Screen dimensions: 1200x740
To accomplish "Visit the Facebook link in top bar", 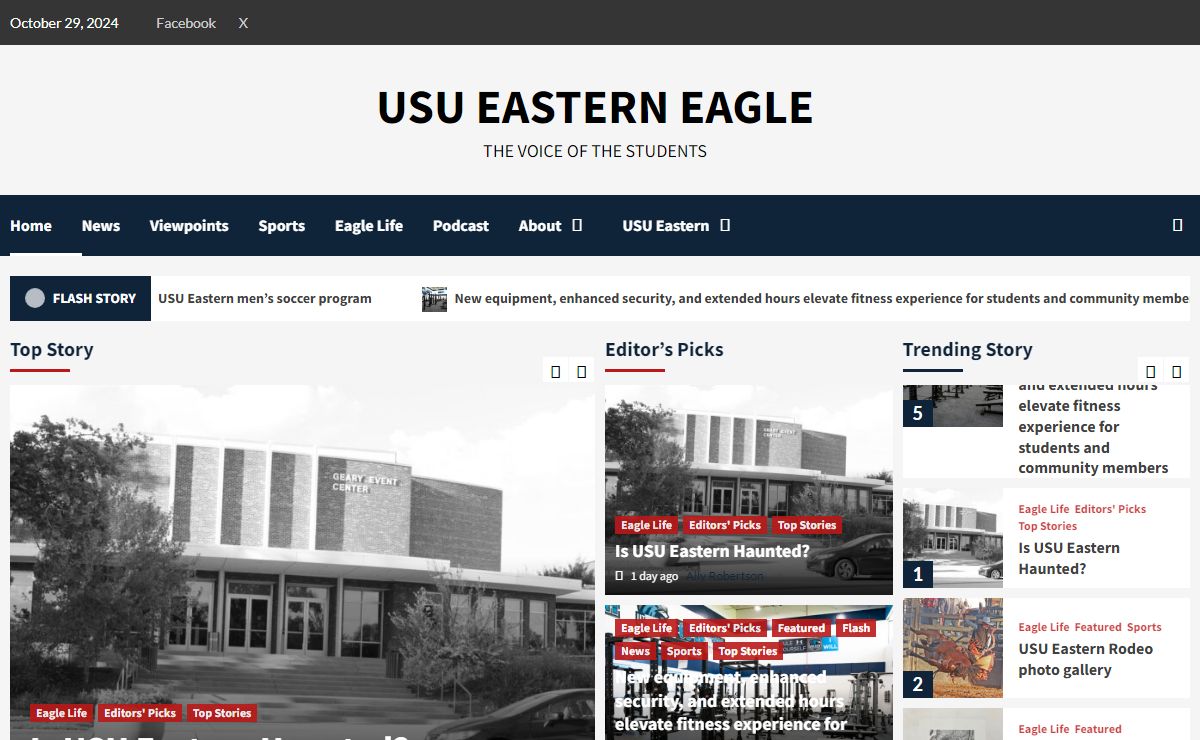I will coord(186,23).
